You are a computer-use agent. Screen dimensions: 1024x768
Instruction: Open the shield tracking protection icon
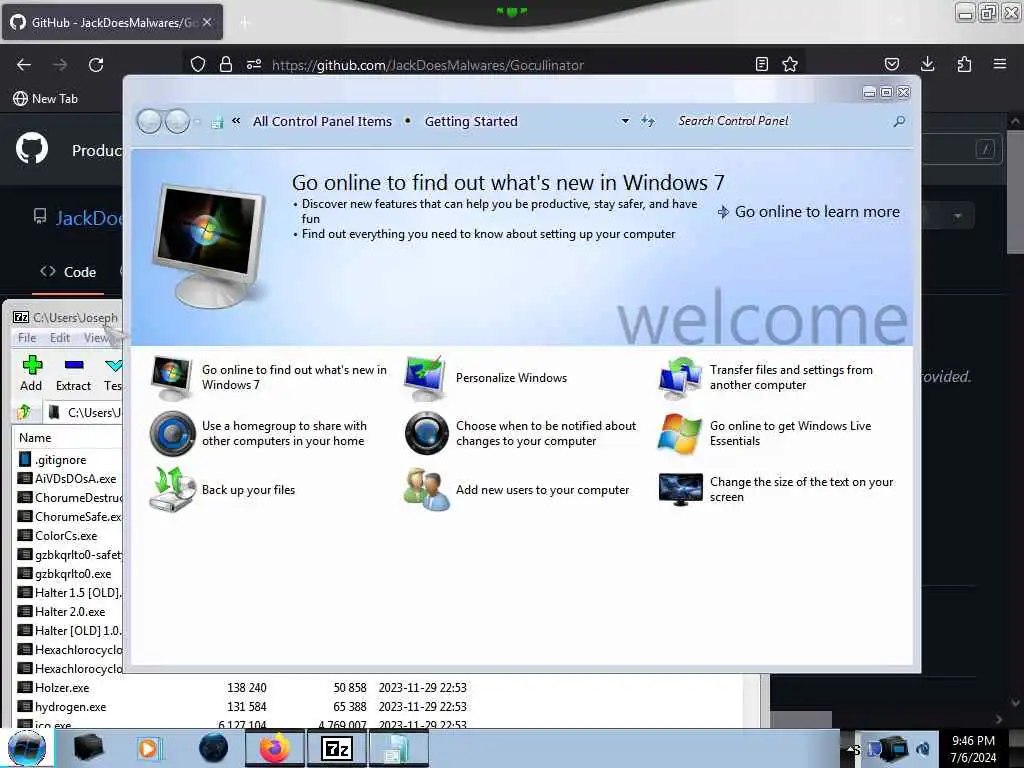click(x=198, y=64)
